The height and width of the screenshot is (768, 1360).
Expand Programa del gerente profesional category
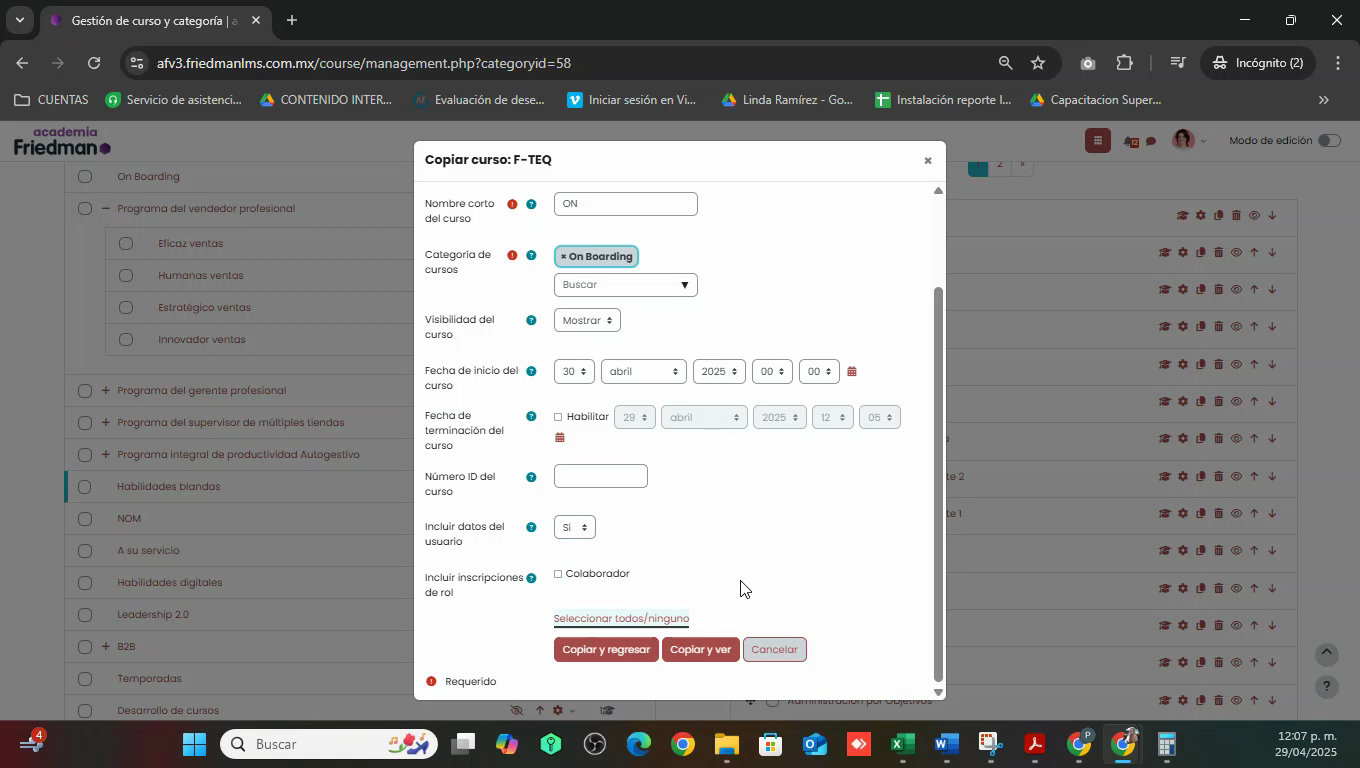(105, 391)
